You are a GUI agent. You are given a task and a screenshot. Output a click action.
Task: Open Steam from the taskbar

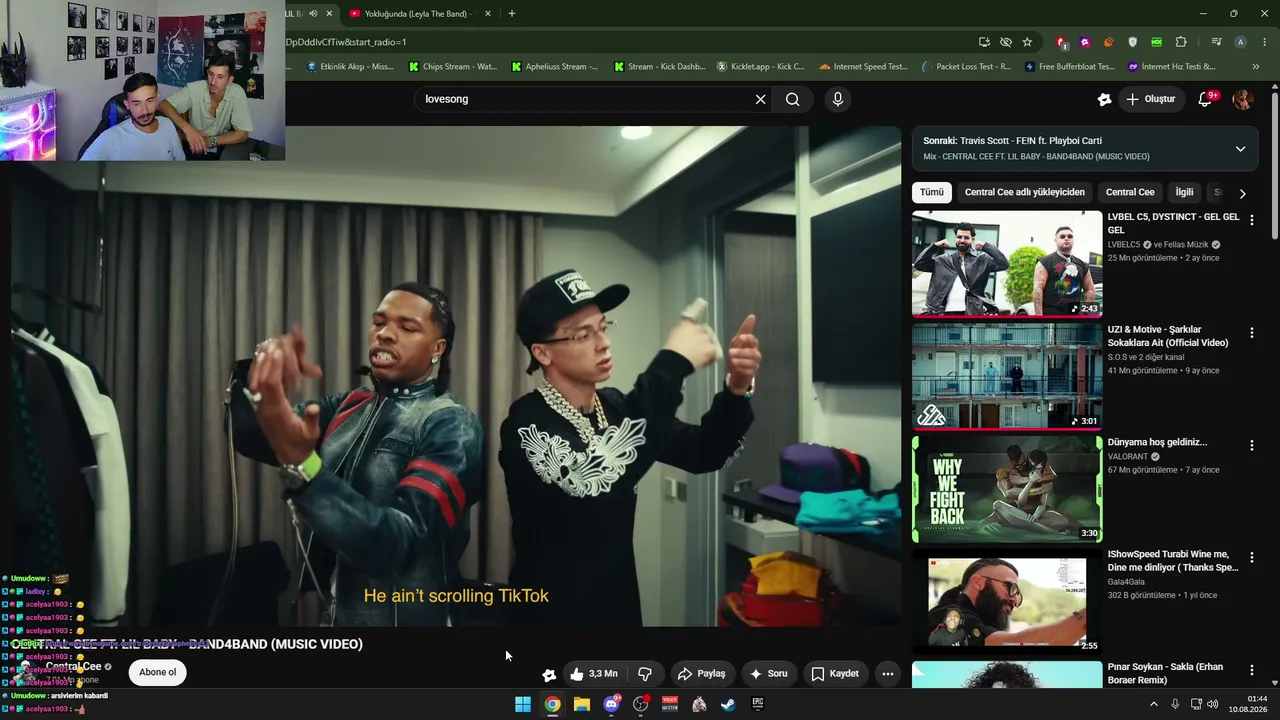[x=728, y=704]
